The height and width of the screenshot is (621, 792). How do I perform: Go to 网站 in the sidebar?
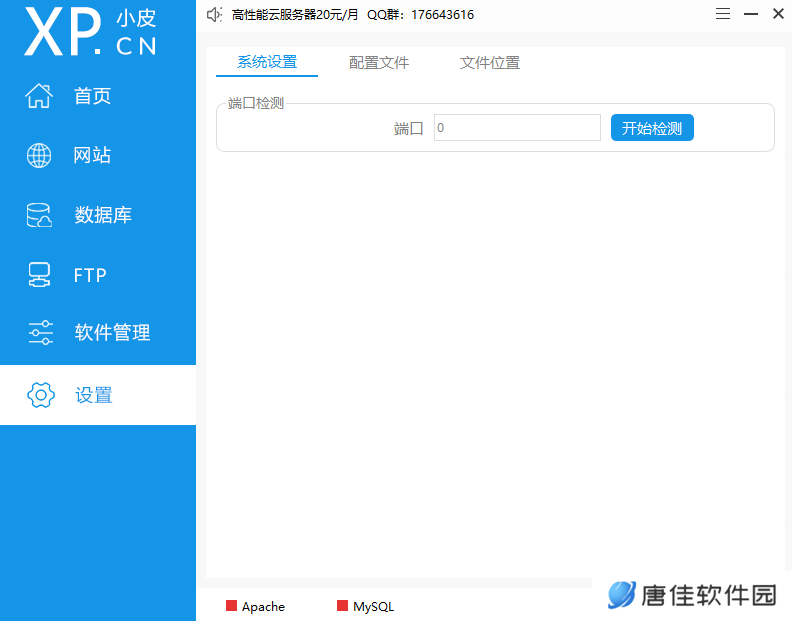(x=92, y=155)
